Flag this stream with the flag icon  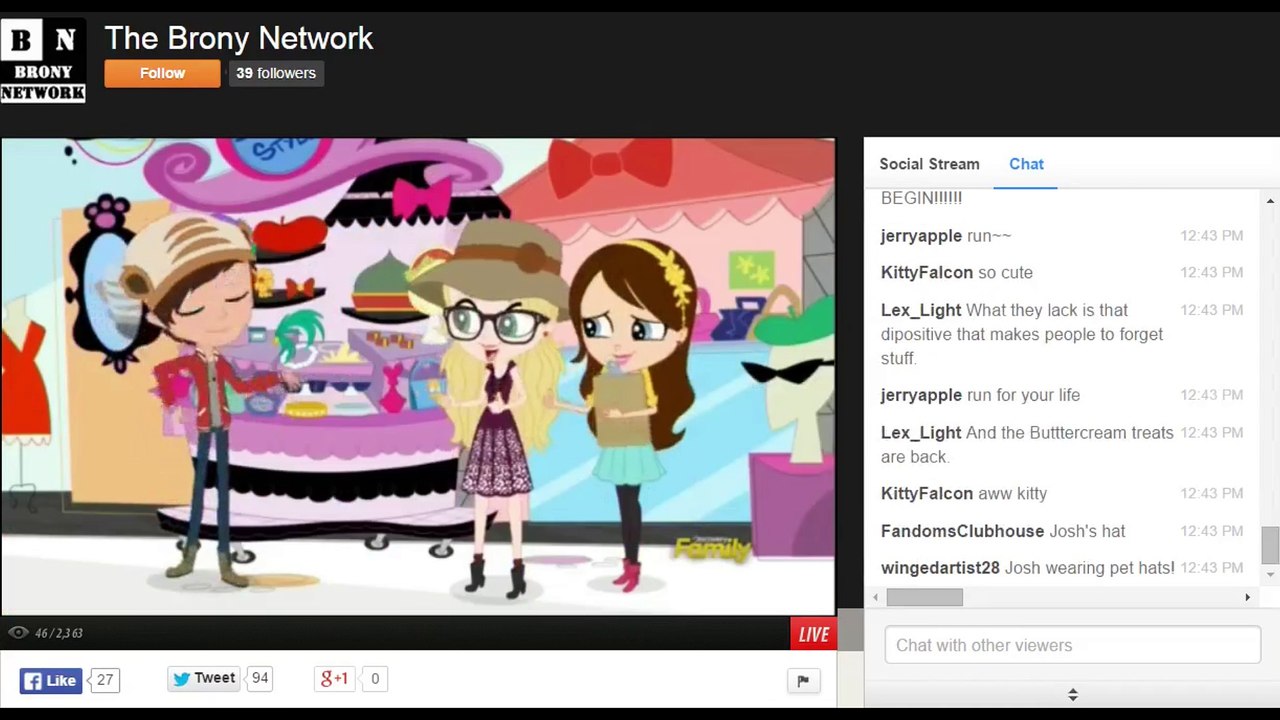pyautogui.click(x=803, y=681)
